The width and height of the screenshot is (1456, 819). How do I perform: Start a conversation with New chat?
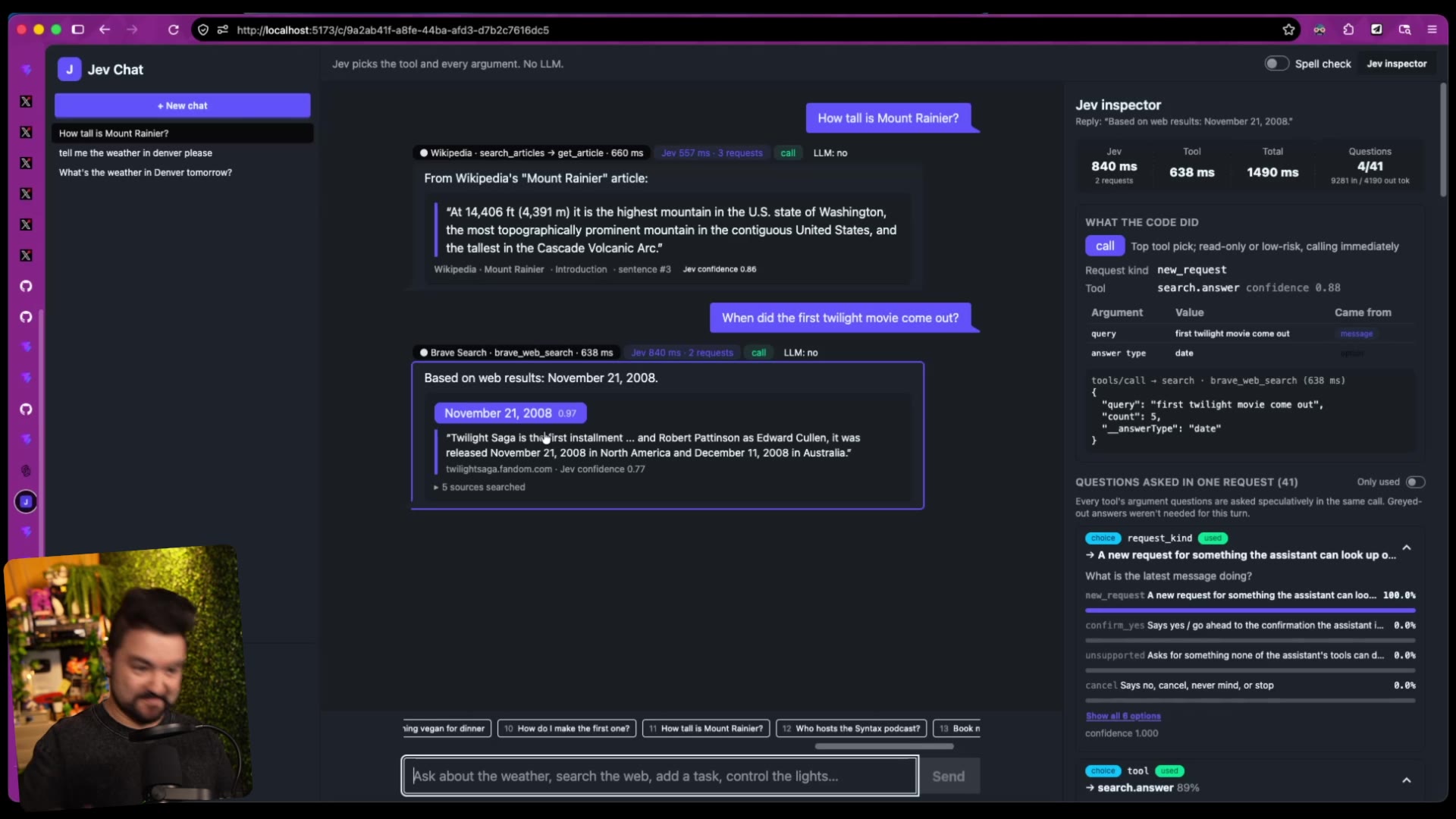coord(183,105)
